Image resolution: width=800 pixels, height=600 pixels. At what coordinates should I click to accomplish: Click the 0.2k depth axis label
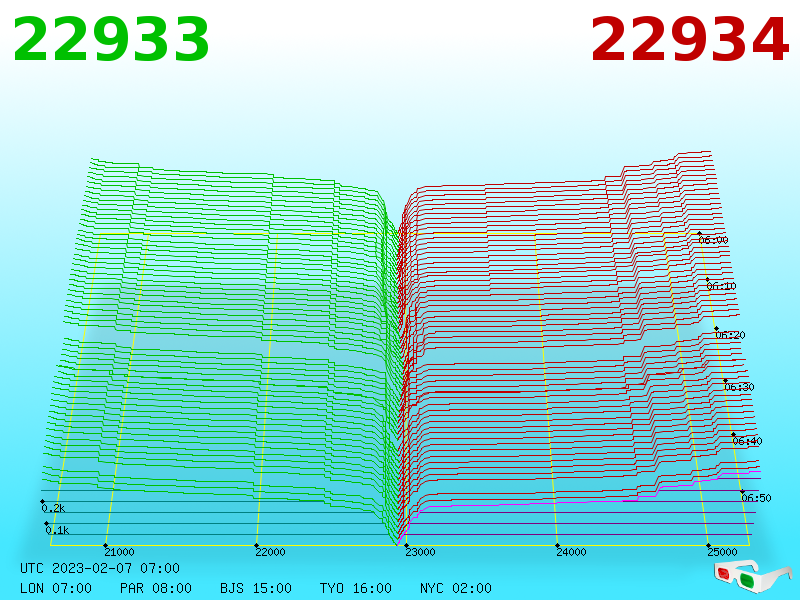click(x=53, y=508)
